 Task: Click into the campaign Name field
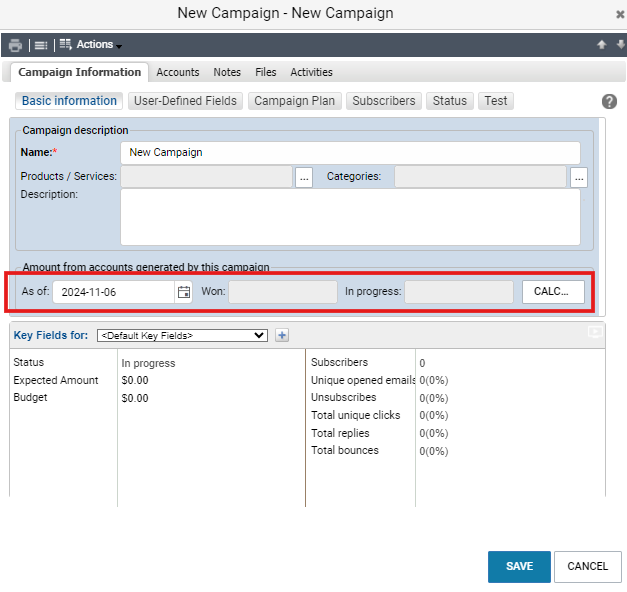click(350, 152)
